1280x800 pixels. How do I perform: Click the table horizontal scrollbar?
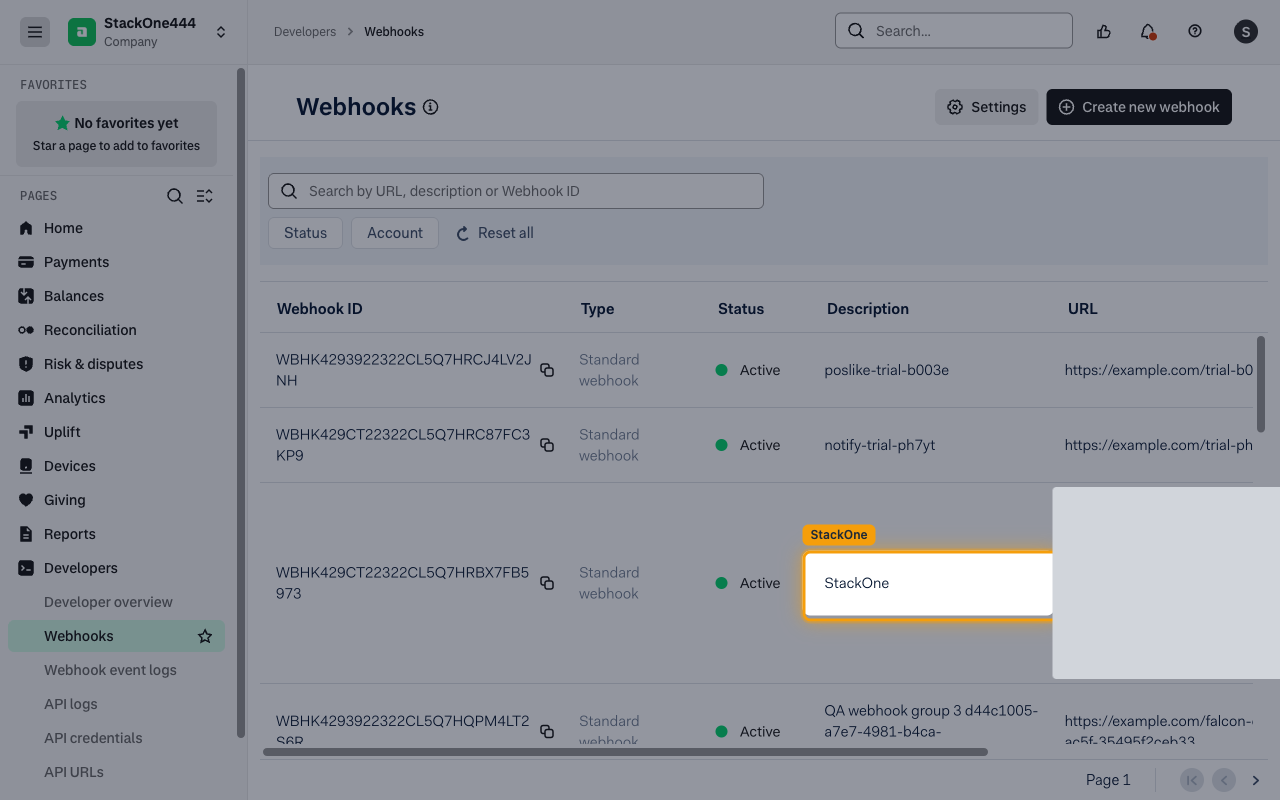pyautogui.click(x=625, y=752)
